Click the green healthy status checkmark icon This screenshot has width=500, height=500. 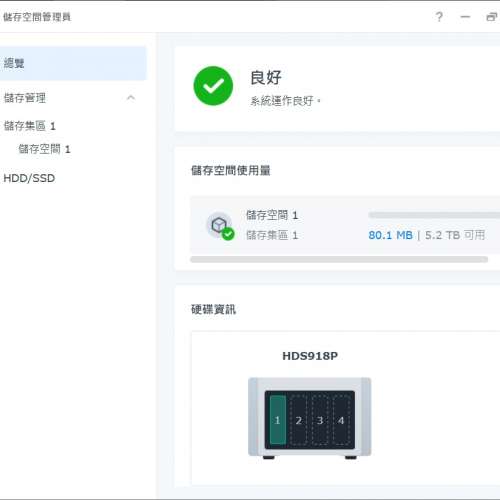click(213, 86)
